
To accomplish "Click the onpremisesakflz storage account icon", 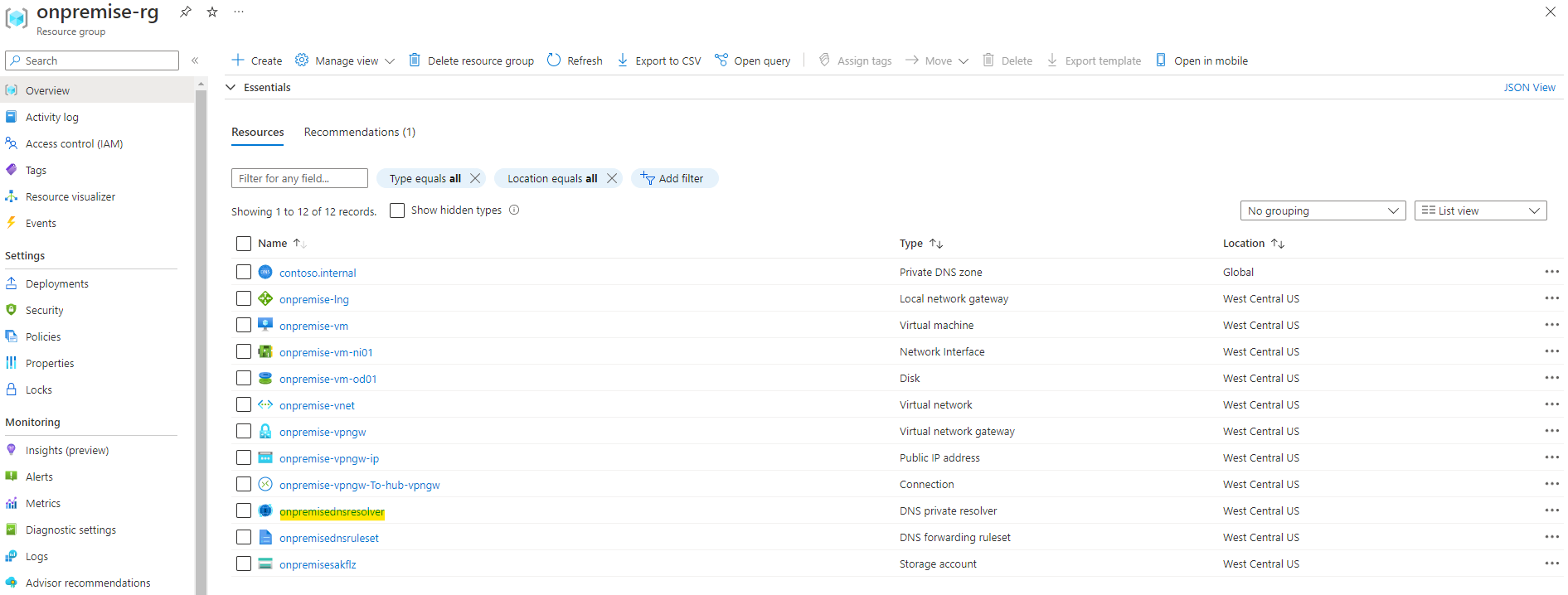I will pyautogui.click(x=265, y=564).
